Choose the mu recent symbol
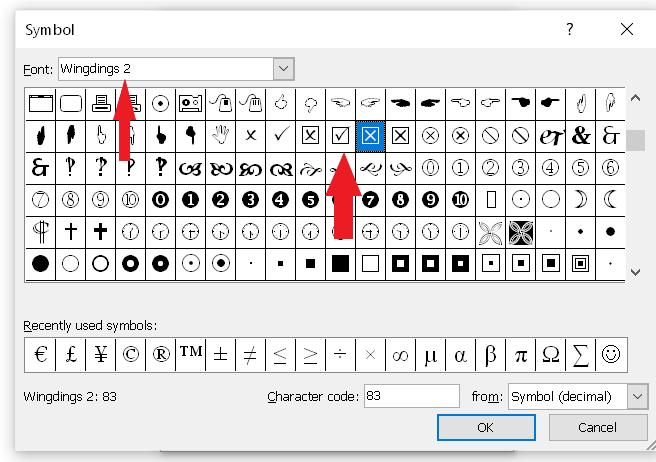This screenshot has height=462, width=656. point(430,354)
